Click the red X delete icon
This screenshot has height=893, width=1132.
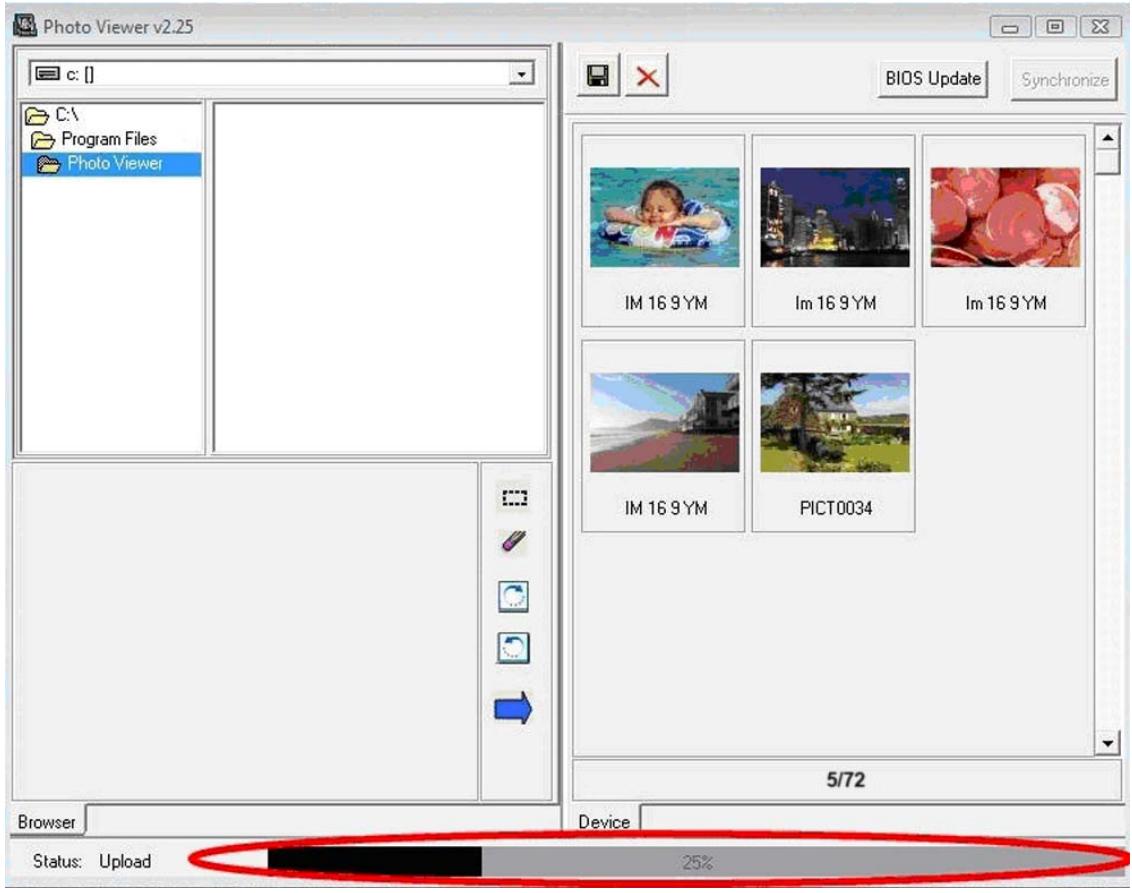(x=648, y=79)
